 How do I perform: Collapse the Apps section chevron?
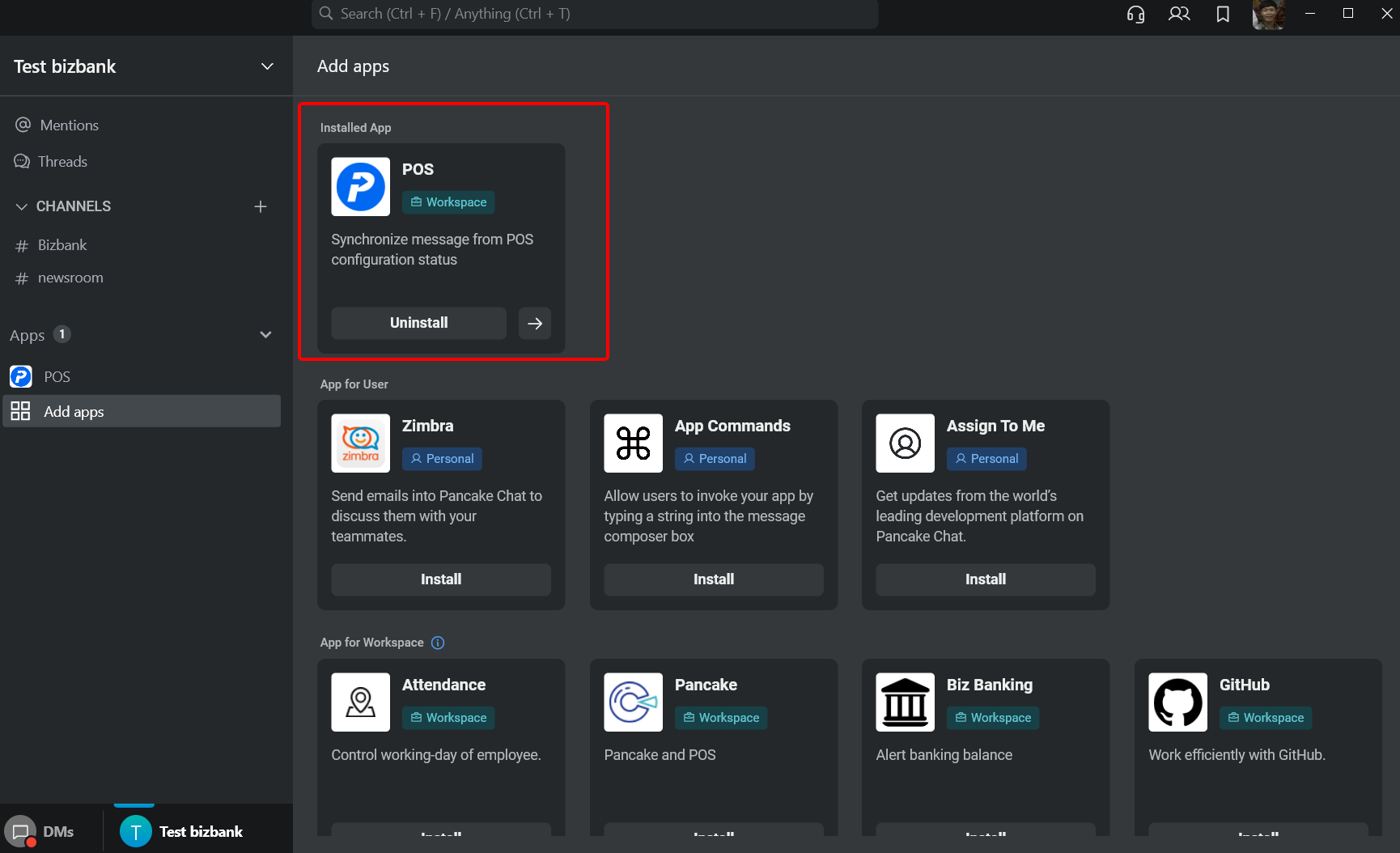265,335
